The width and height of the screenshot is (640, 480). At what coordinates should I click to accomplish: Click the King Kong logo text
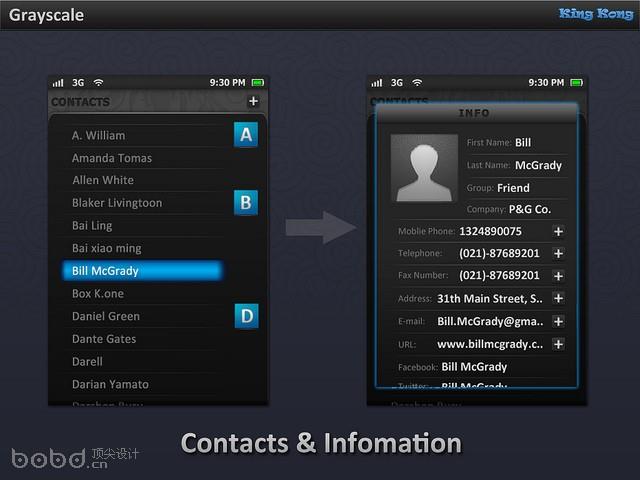coord(595,14)
